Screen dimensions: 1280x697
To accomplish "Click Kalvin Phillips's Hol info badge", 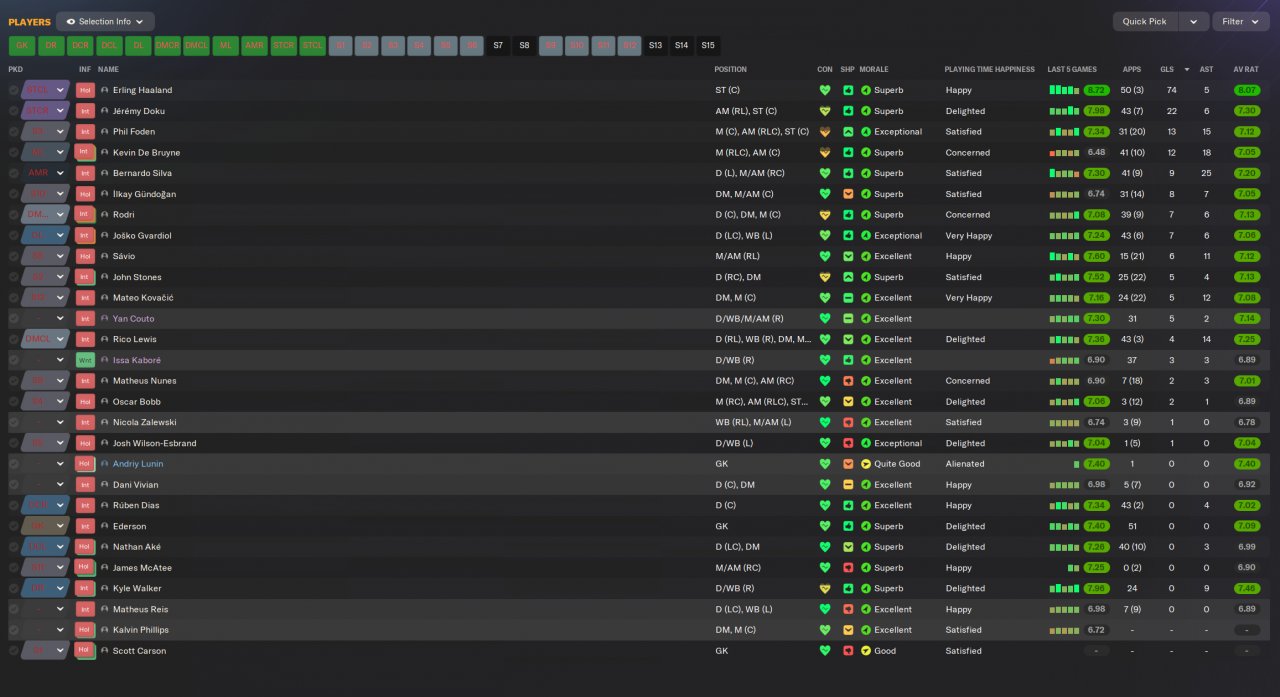I will tap(85, 630).
